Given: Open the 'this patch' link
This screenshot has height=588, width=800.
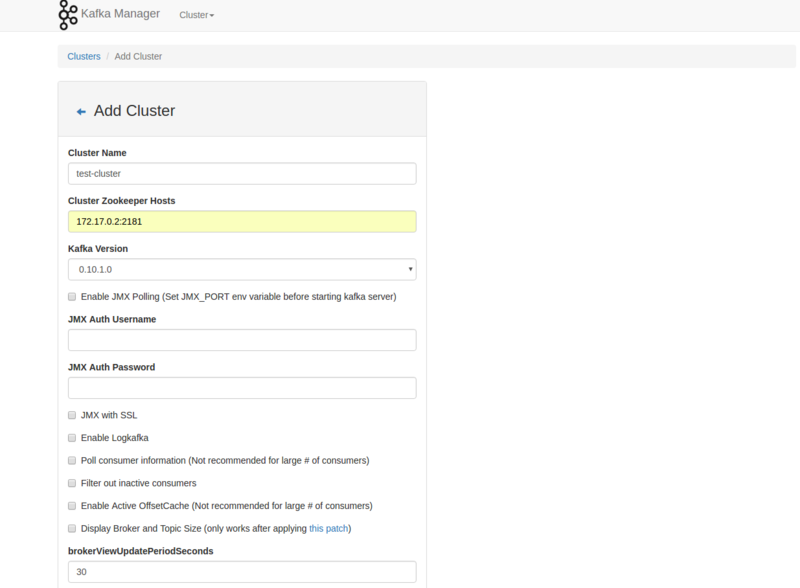Looking at the screenshot, I should click(x=329, y=528).
